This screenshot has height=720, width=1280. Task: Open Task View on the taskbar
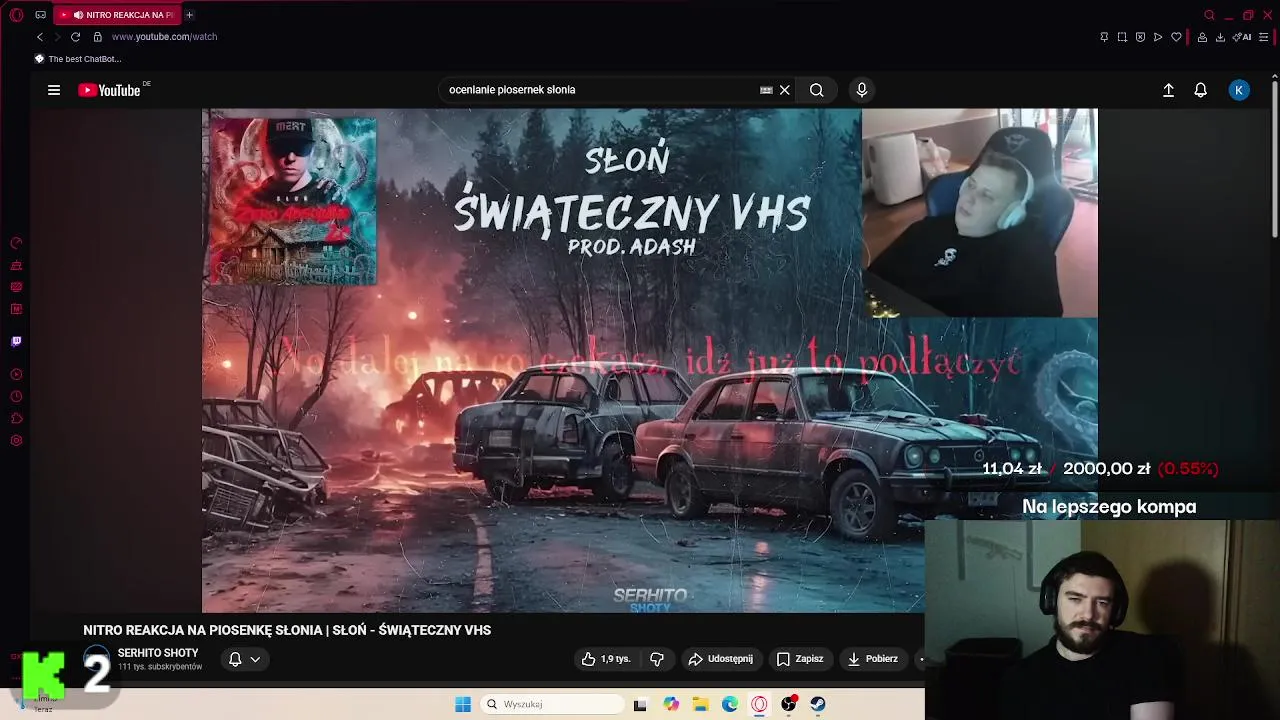640,704
